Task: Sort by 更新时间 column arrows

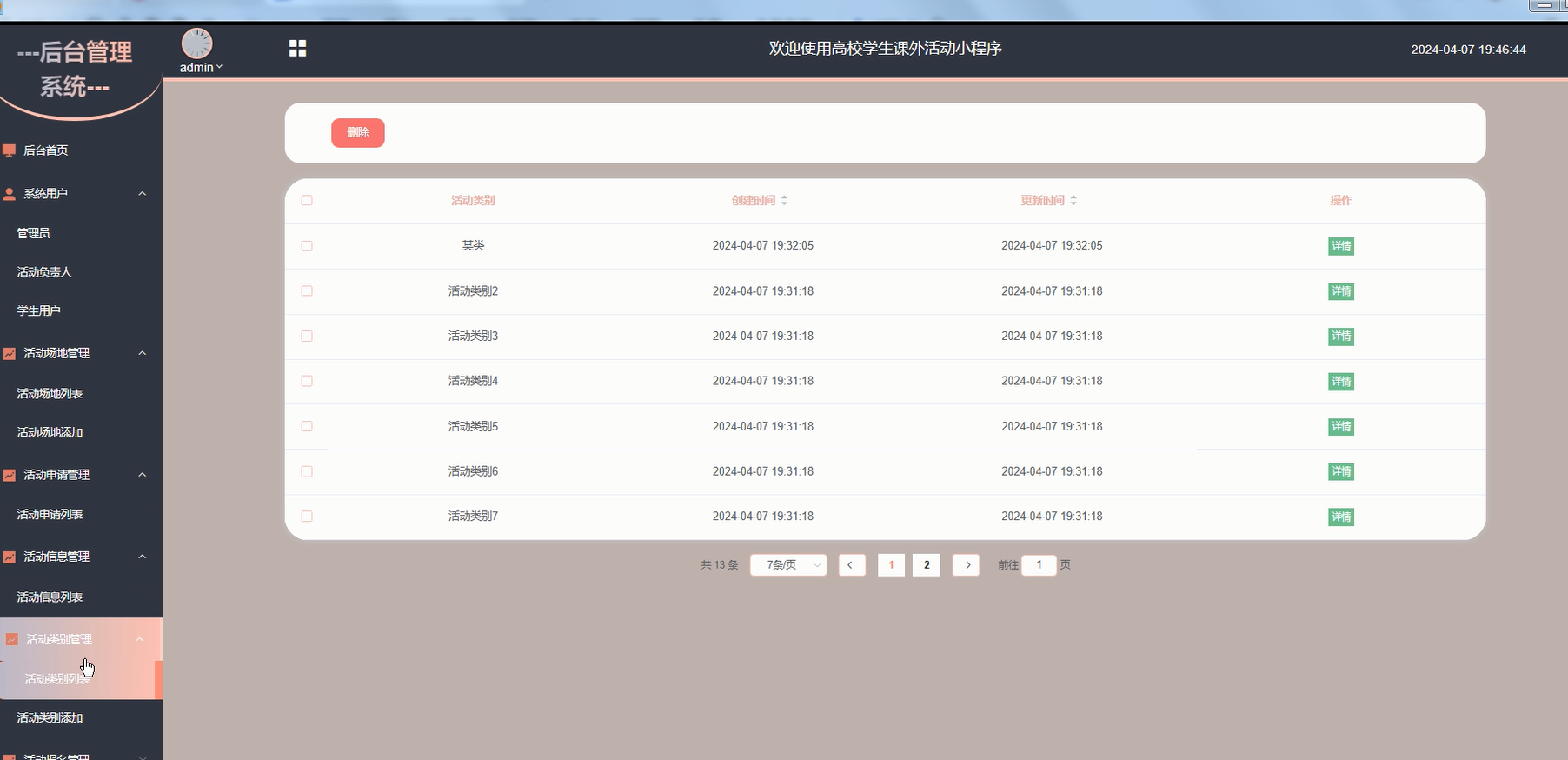Action: pyautogui.click(x=1073, y=201)
